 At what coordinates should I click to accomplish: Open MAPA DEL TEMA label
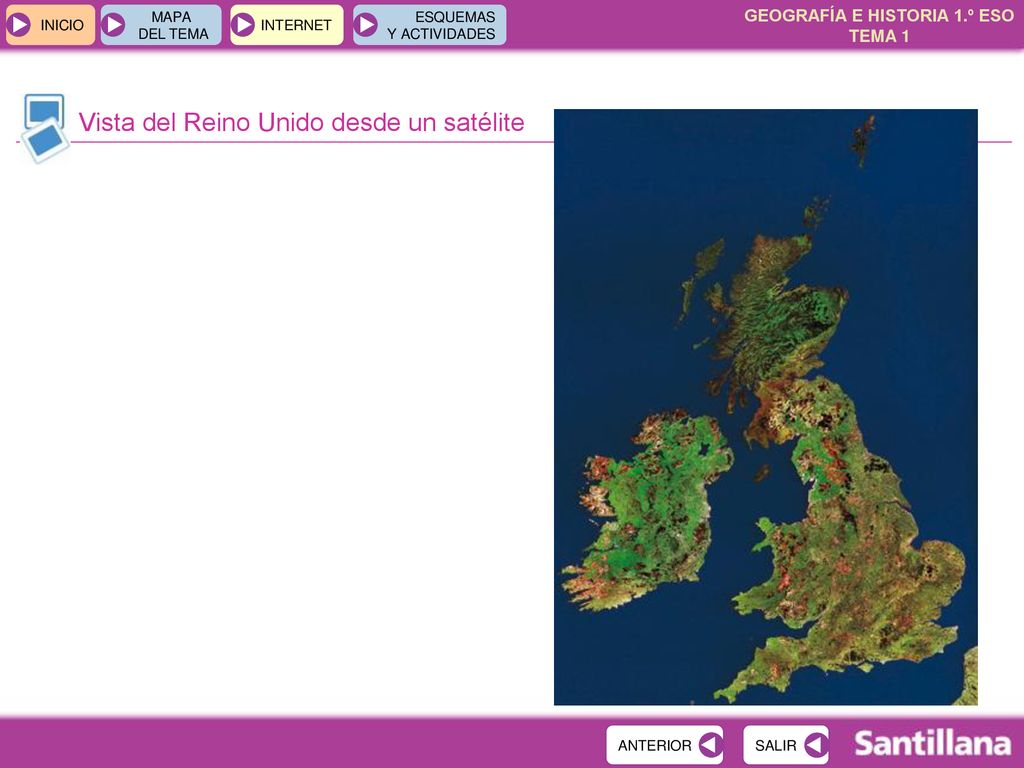173,25
